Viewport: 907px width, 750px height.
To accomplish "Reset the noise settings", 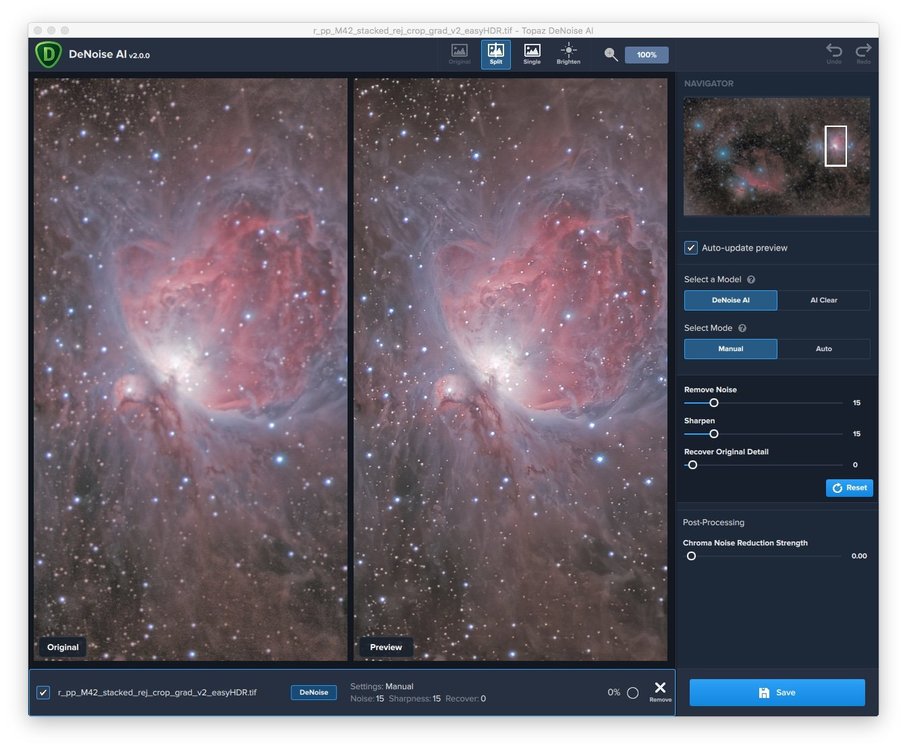I will 849,487.
